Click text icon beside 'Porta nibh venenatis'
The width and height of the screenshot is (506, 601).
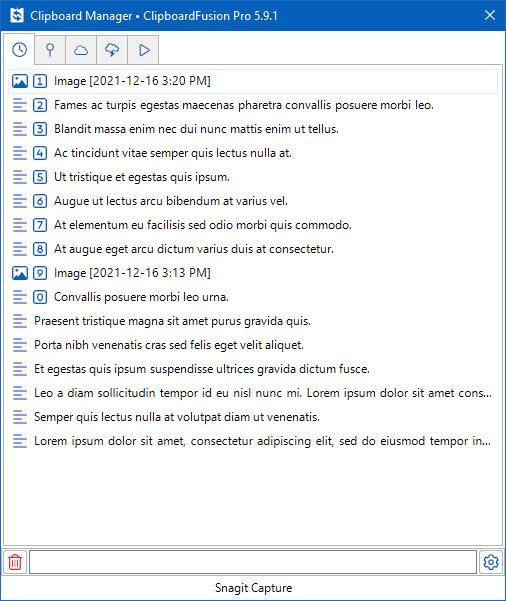tap(20, 345)
